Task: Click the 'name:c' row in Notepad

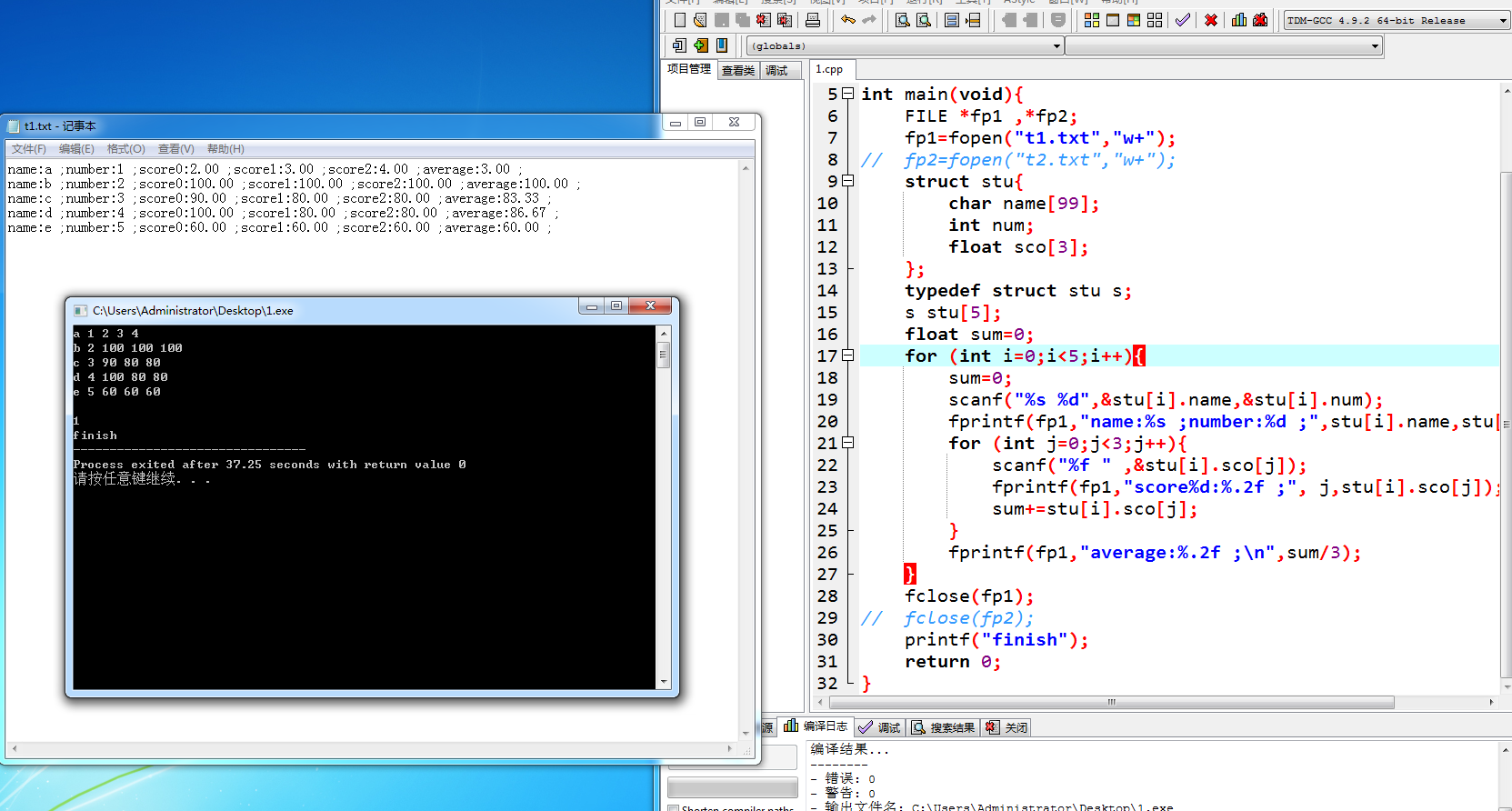Action: [x=279, y=198]
